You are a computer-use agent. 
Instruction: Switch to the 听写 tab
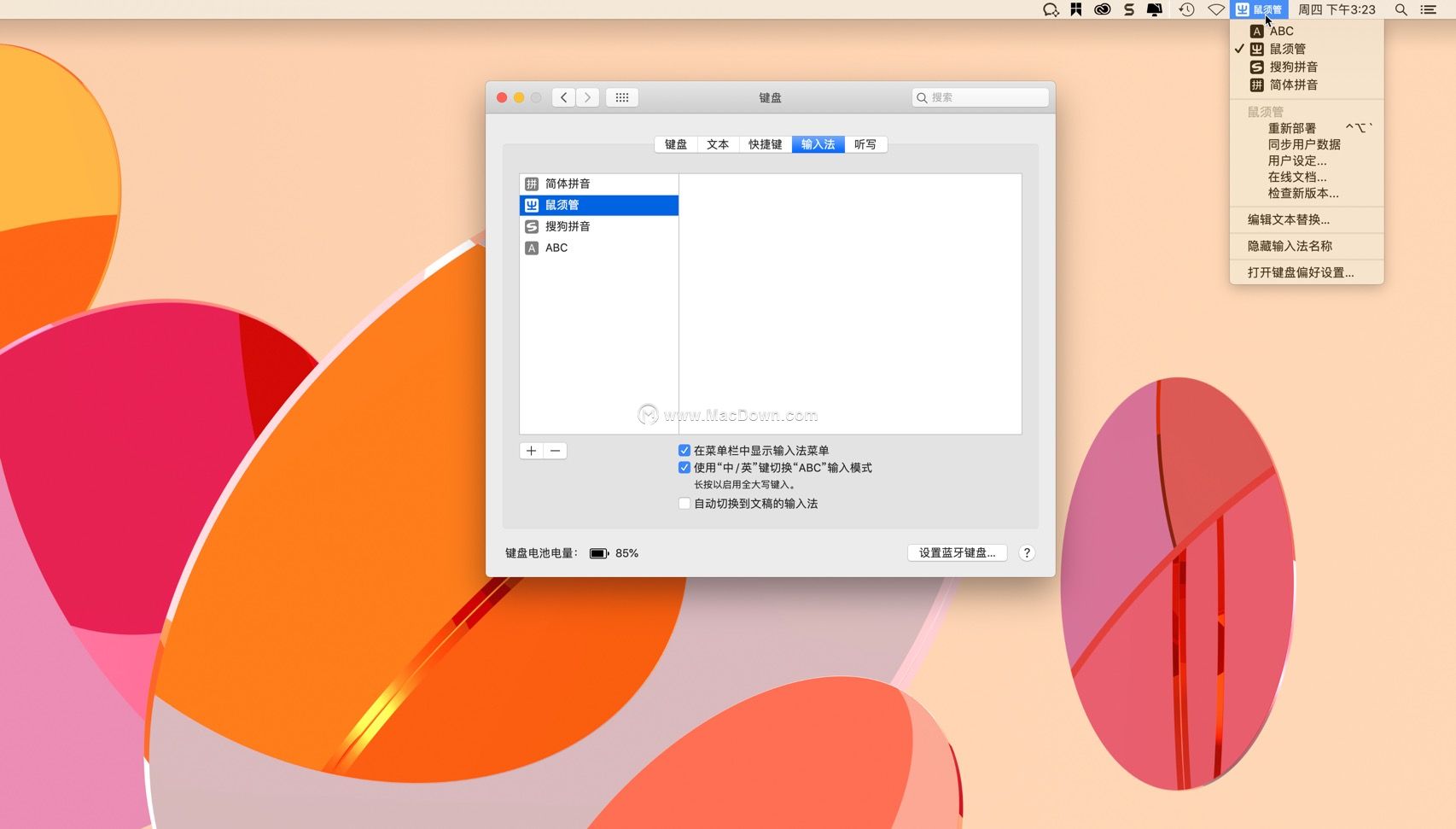coord(865,144)
